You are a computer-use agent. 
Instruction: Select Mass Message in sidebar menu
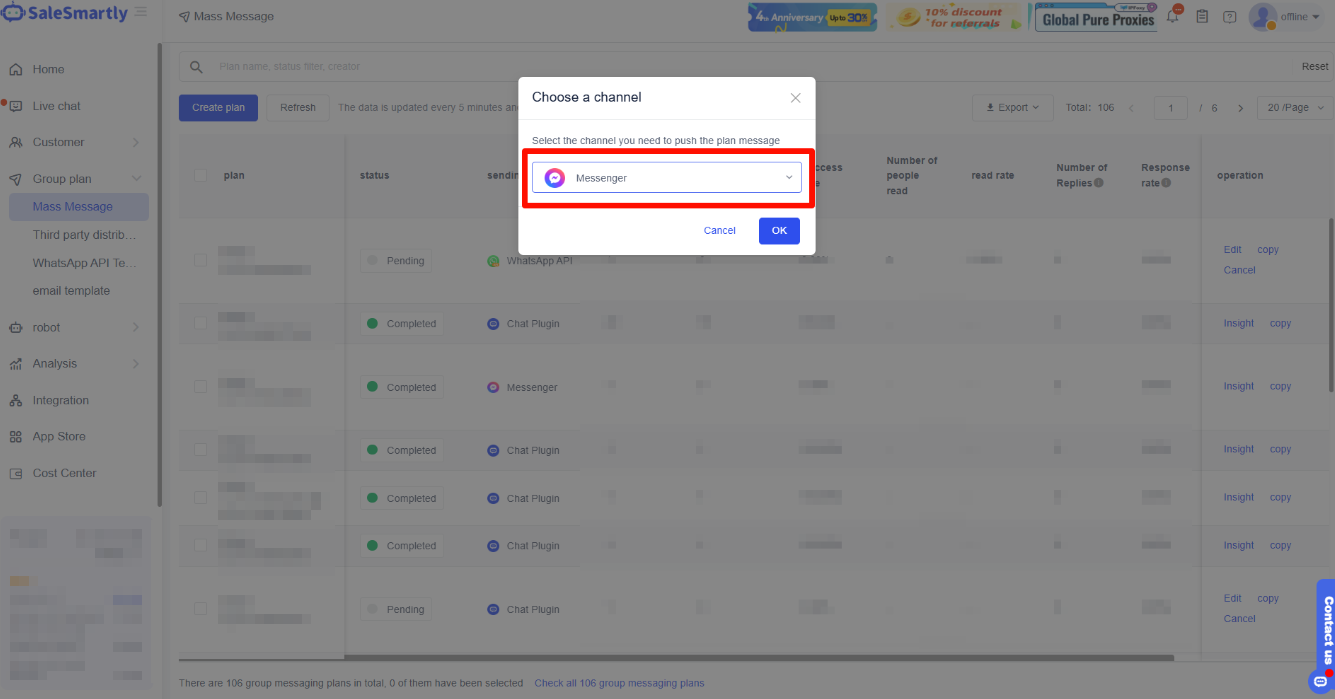tap(73, 207)
